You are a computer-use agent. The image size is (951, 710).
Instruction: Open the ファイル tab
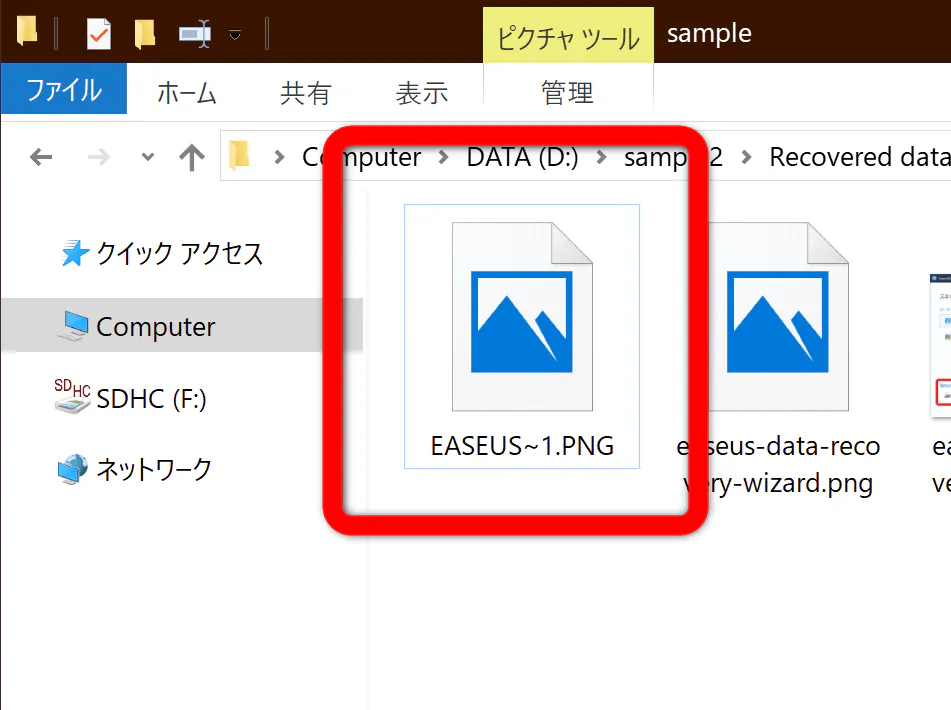64,90
